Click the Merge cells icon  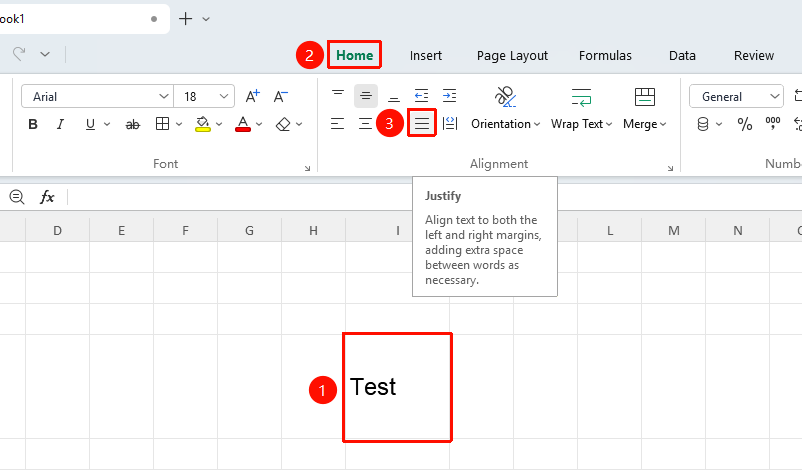(x=644, y=97)
